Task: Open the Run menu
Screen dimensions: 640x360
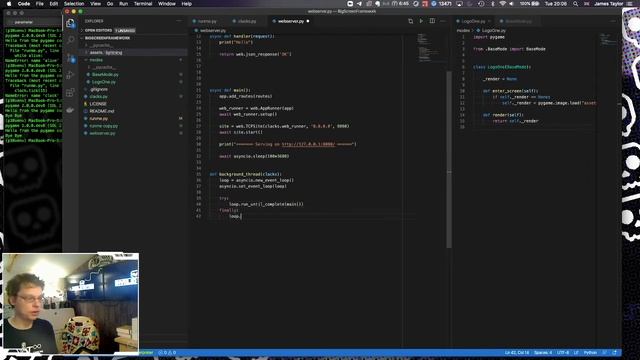Action: [x=123, y=4]
